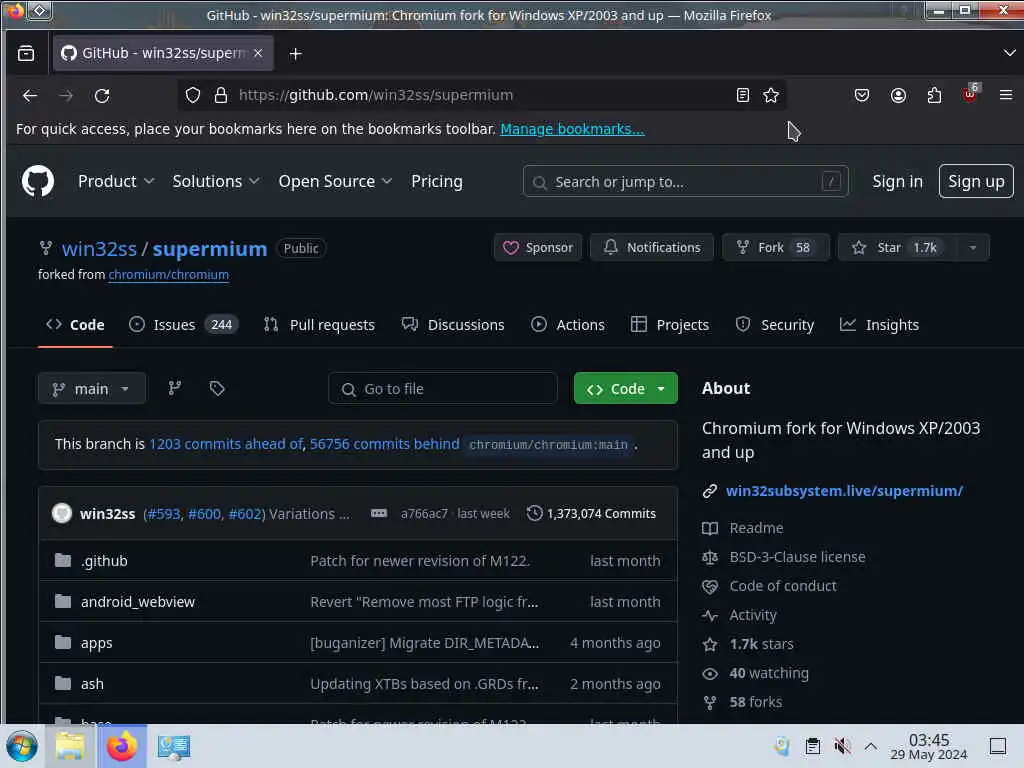Open the extensions puzzle icon
Screen dimensions: 1024x768
click(935, 95)
